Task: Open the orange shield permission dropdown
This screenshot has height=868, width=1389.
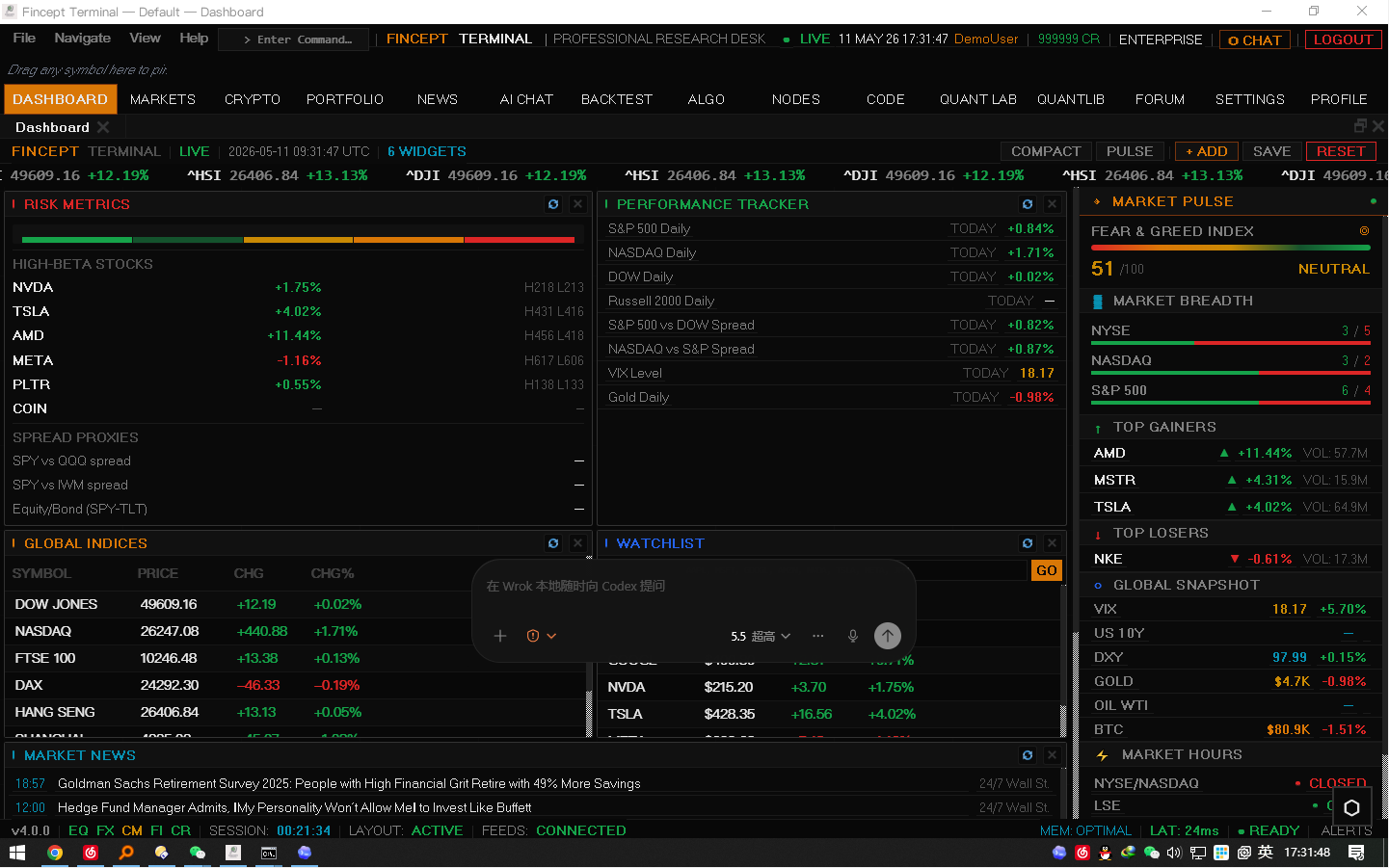Action: (542, 636)
